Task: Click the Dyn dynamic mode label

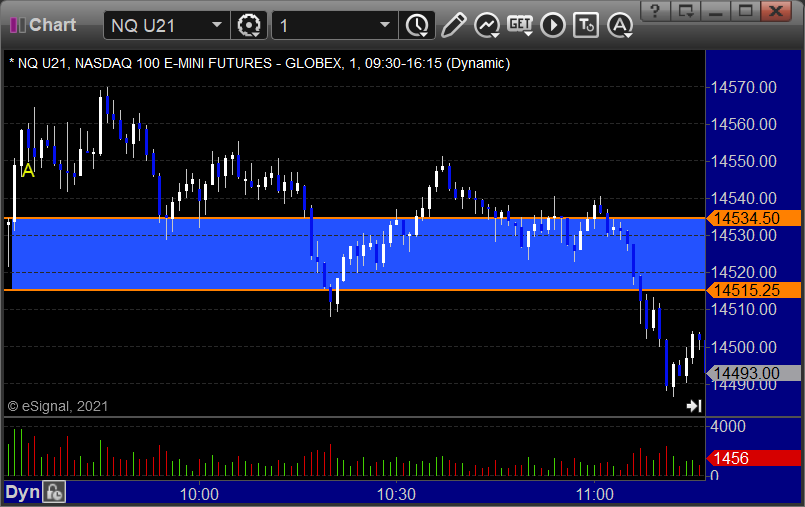Action: [23, 493]
